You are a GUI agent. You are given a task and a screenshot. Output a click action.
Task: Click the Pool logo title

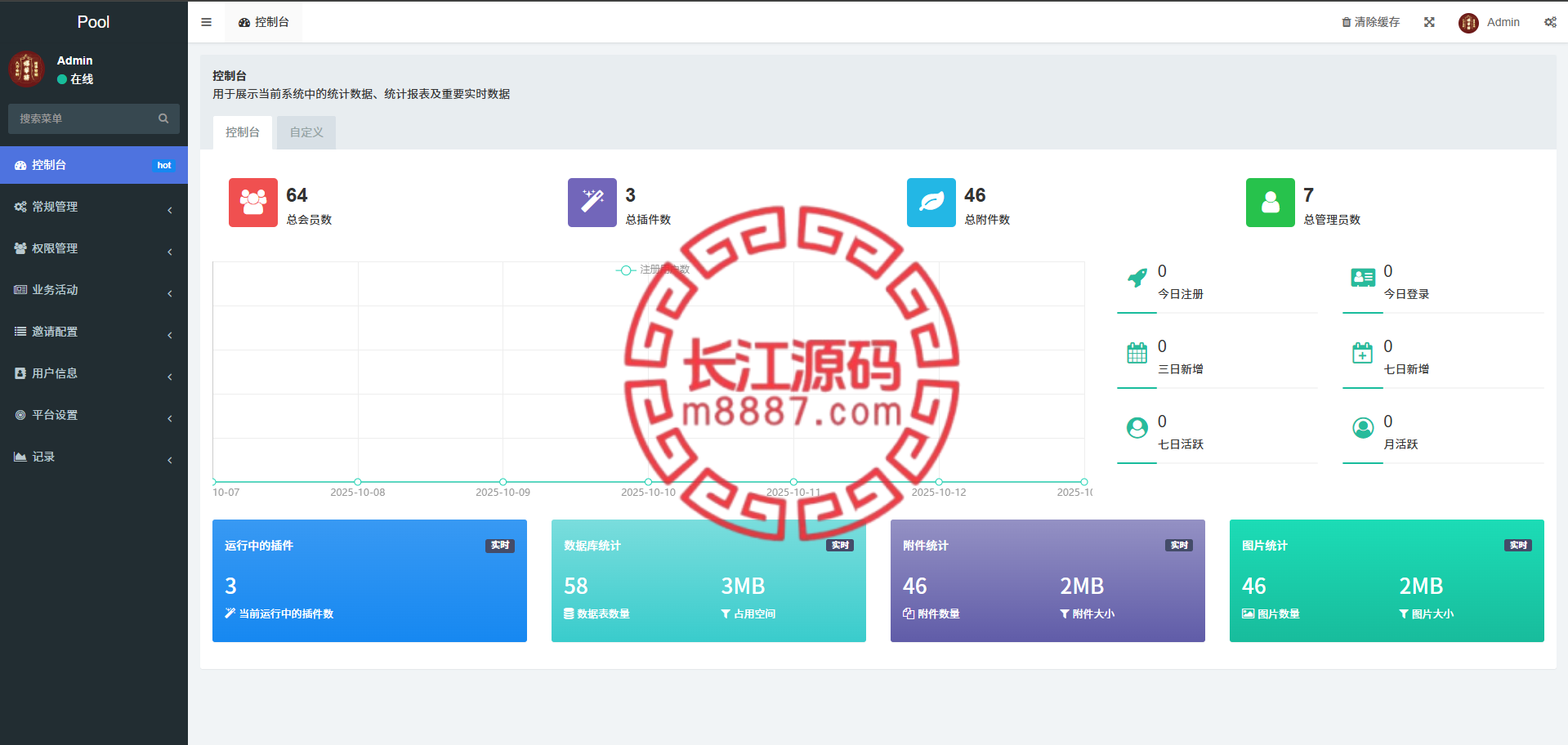pyautogui.click(x=93, y=22)
